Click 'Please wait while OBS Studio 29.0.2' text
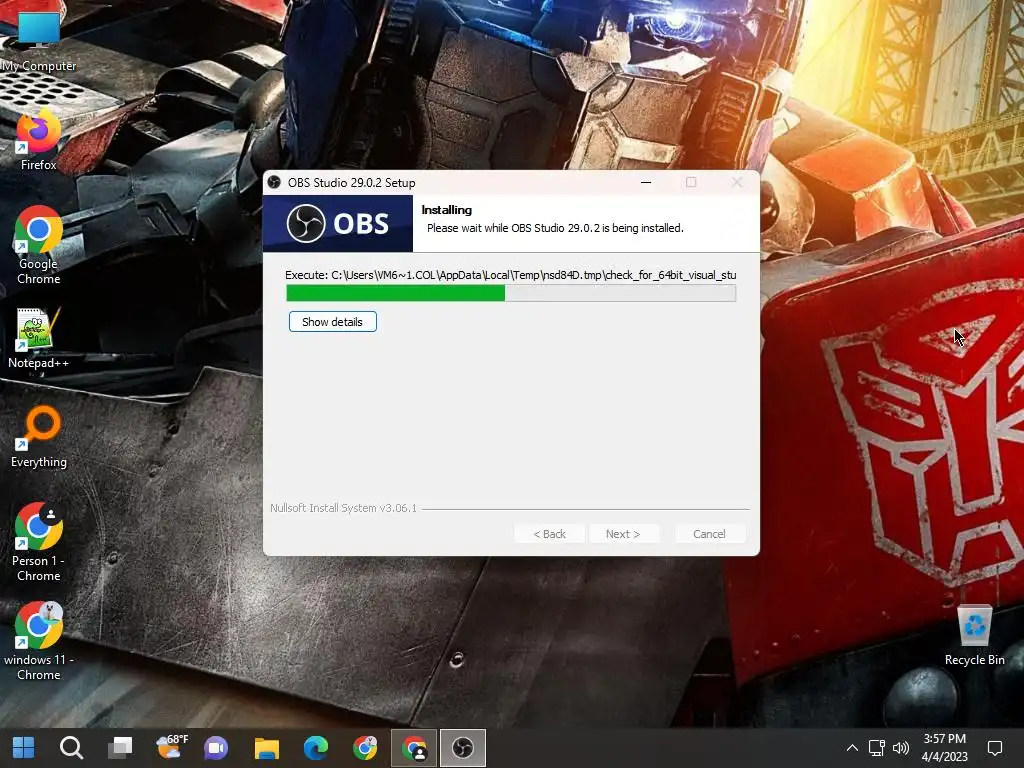Viewport: 1024px width, 768px height. pos(555,228)
